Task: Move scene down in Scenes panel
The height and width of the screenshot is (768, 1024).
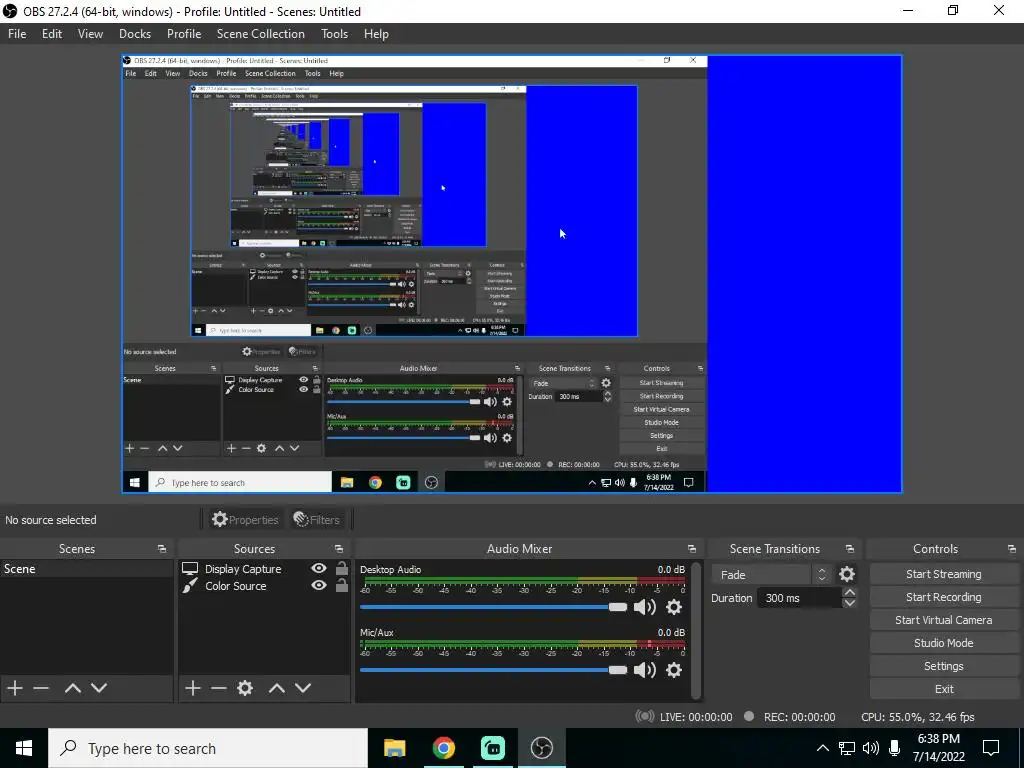Action: pyautogui.click(x=99, y=688)
